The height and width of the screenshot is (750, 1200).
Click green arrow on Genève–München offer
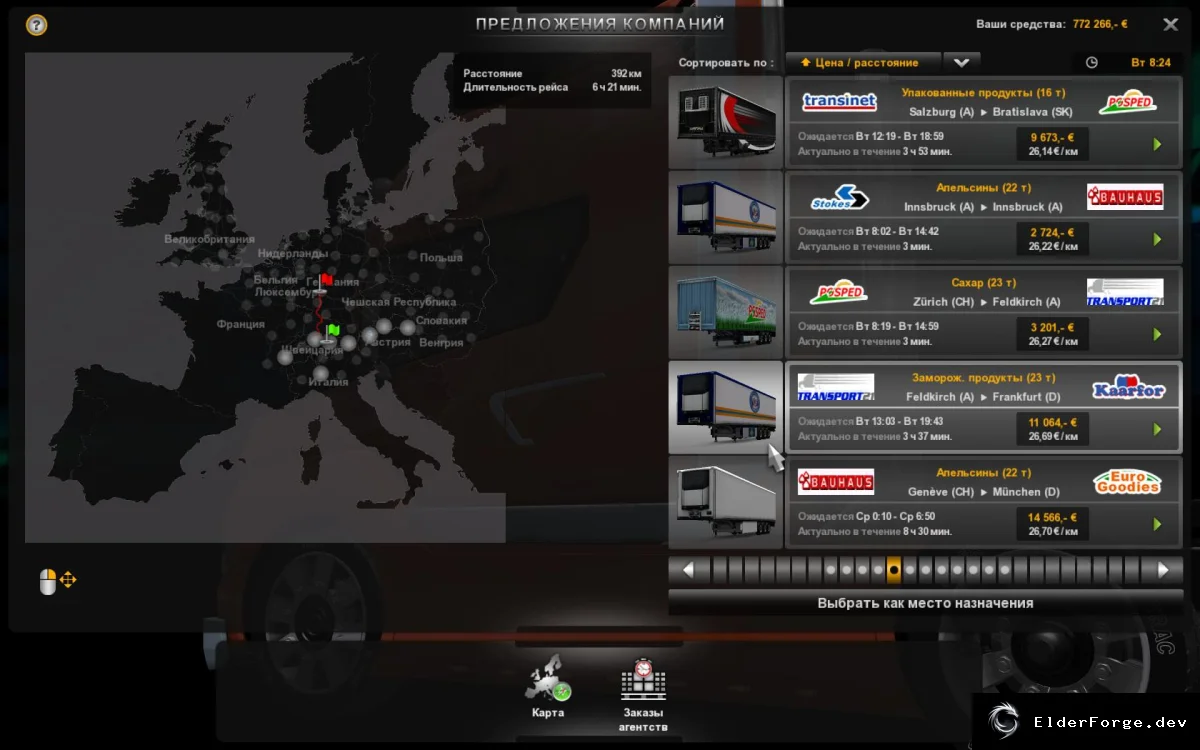1157,524
